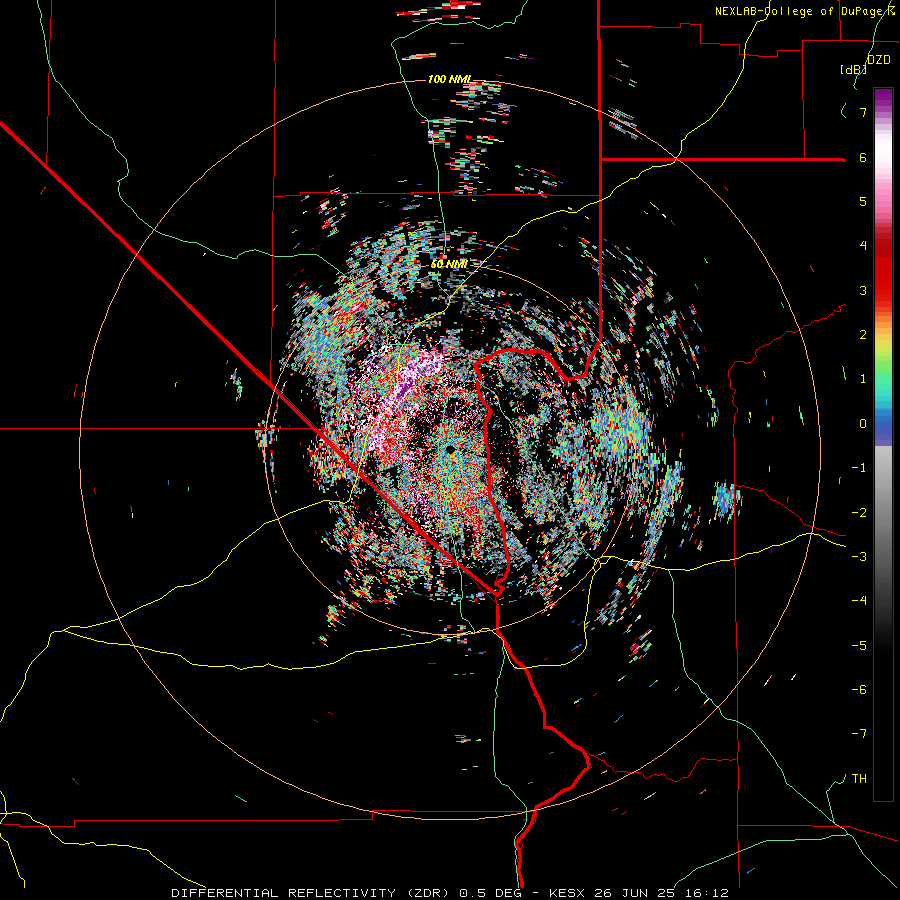This screenshot has height=900, width=900.
Task: Click the -3 value on the color scale
Action: [859, 557]
